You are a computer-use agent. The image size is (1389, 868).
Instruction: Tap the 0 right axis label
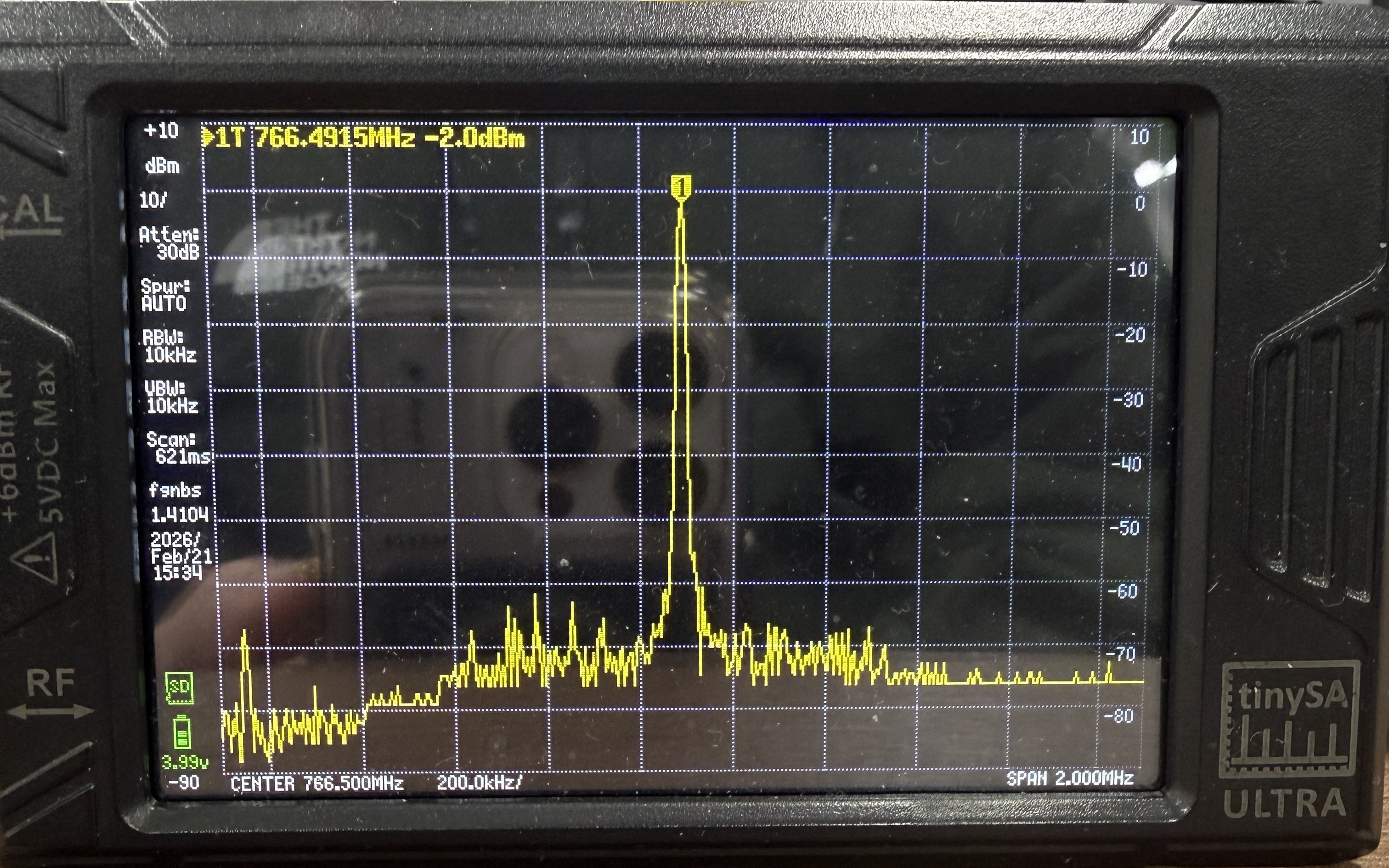[1140, 203]
